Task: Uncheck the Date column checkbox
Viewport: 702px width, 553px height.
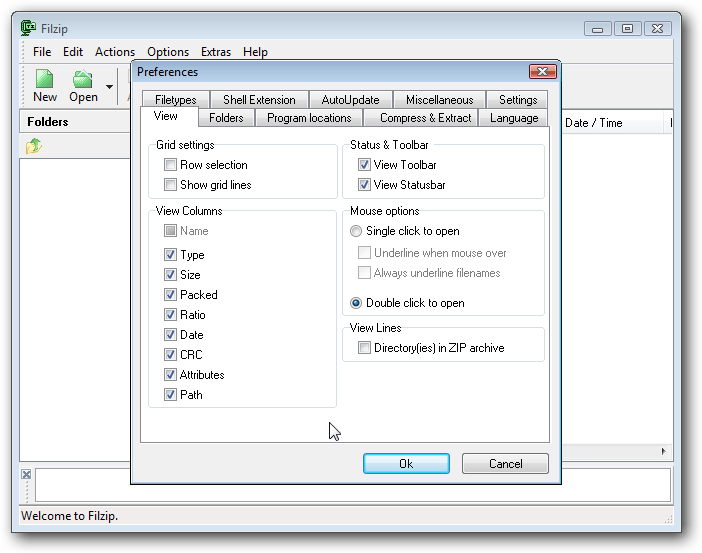Action: [170, 334]
